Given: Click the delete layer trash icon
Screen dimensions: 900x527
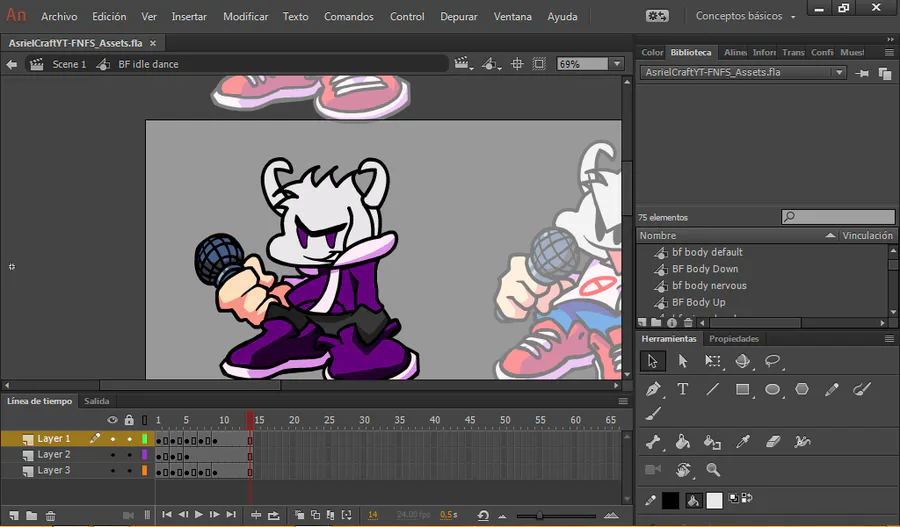Looking at the screenshot, I should (51, 516).
